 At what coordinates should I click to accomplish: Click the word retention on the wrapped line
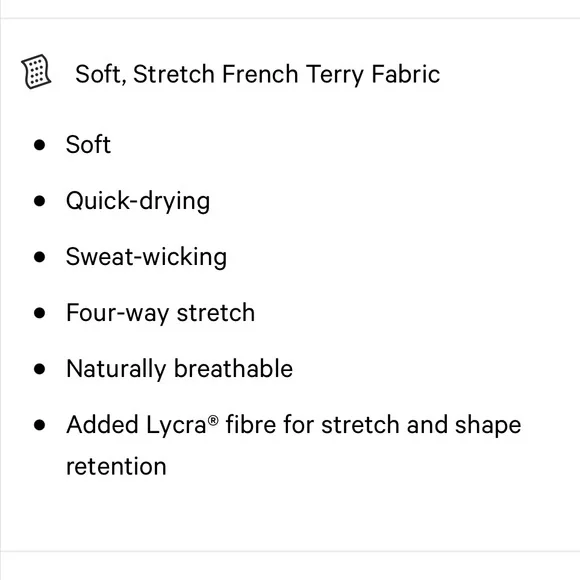pyautogui.click(x=116, y=466)
